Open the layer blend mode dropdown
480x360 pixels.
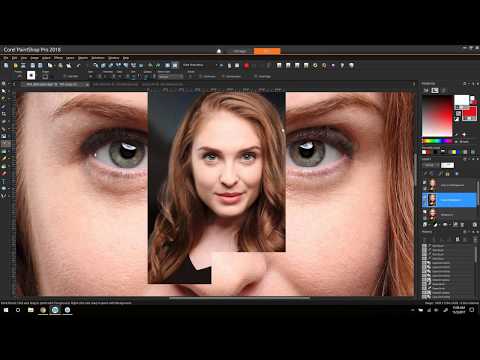click(430, 165)
